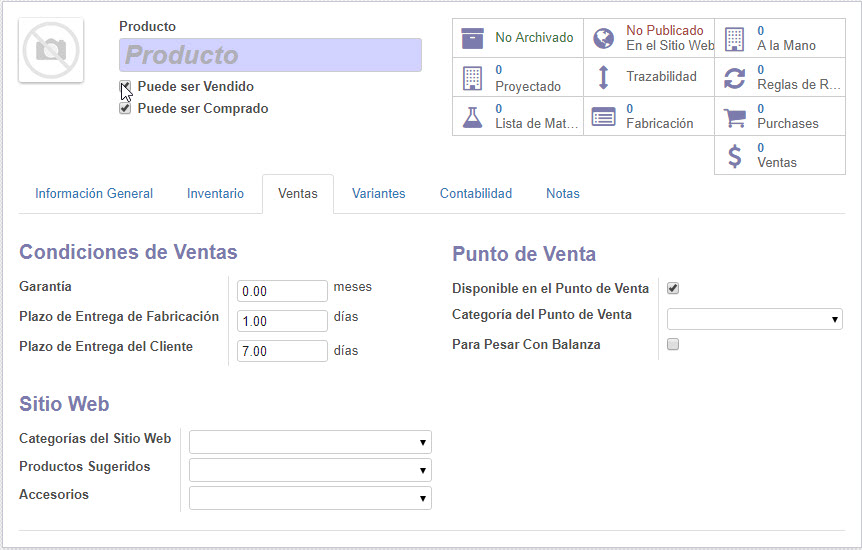Click the globe icon for website publishing
This screenshot has width=862, height=550.
point(603,38)
